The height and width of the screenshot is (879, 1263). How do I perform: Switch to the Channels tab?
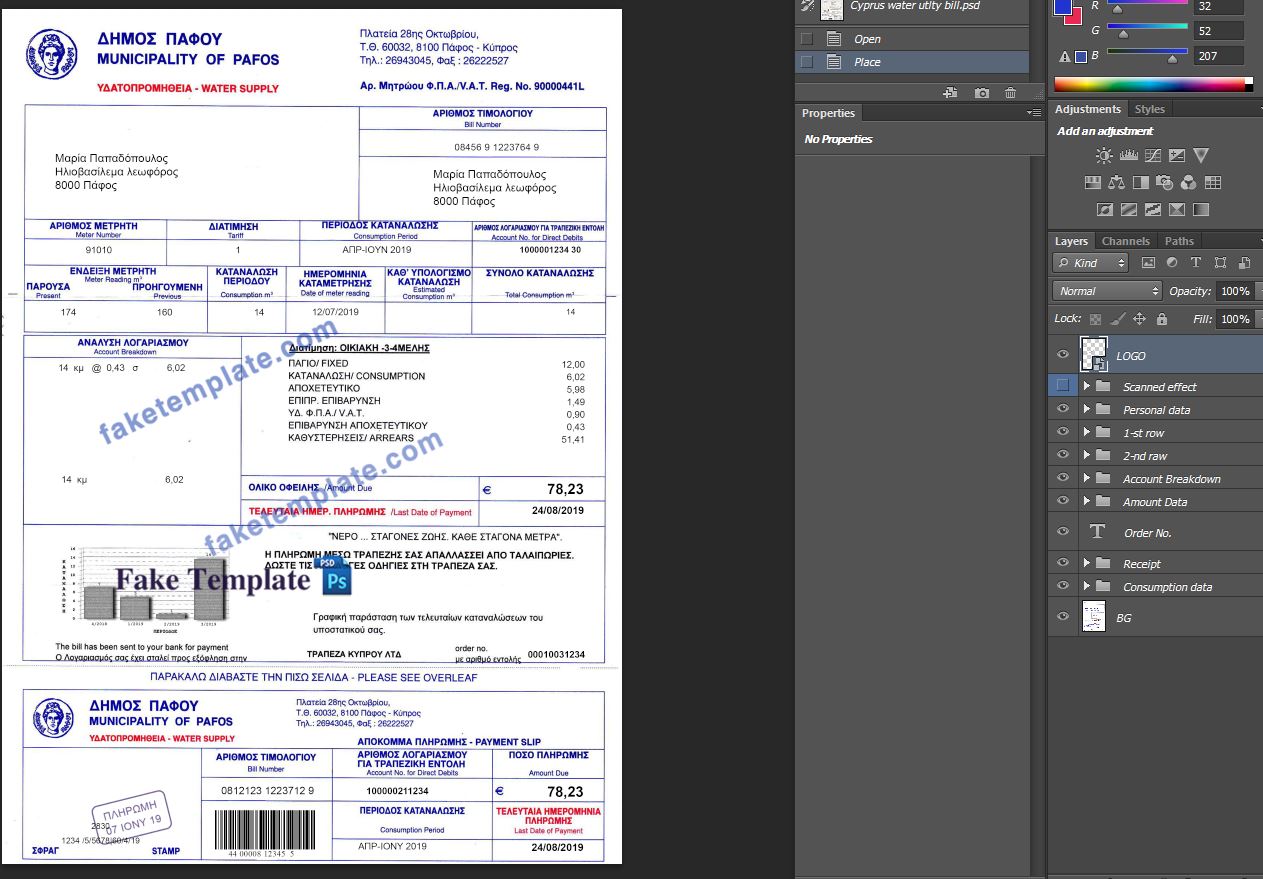[1126, 240]
